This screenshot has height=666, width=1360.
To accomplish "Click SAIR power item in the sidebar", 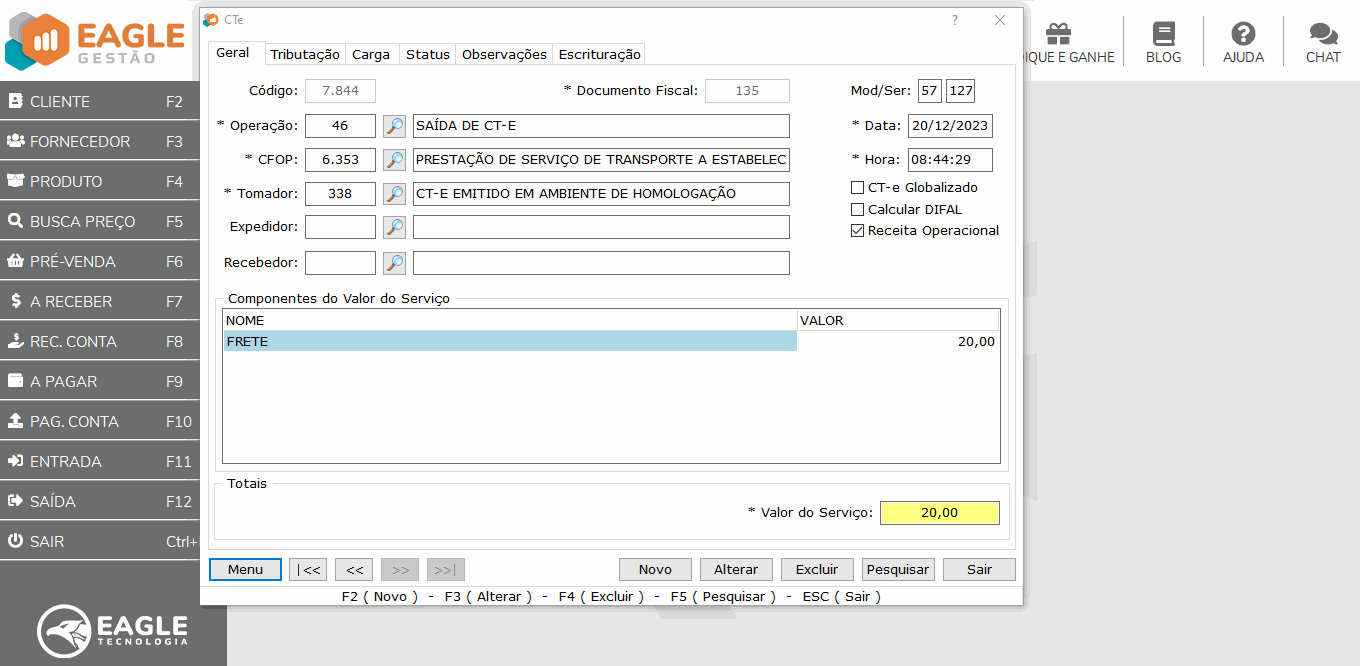I will click(x=100, y=541).
